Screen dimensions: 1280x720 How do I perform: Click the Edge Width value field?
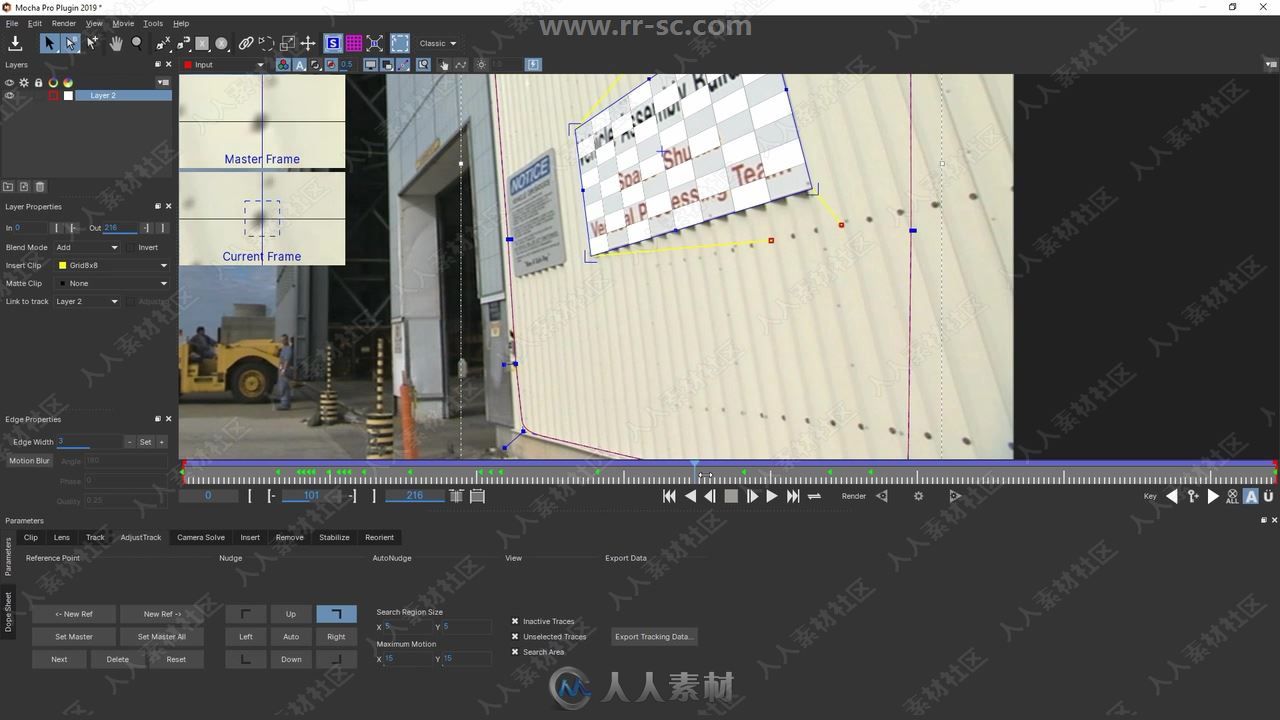point(88,441)
